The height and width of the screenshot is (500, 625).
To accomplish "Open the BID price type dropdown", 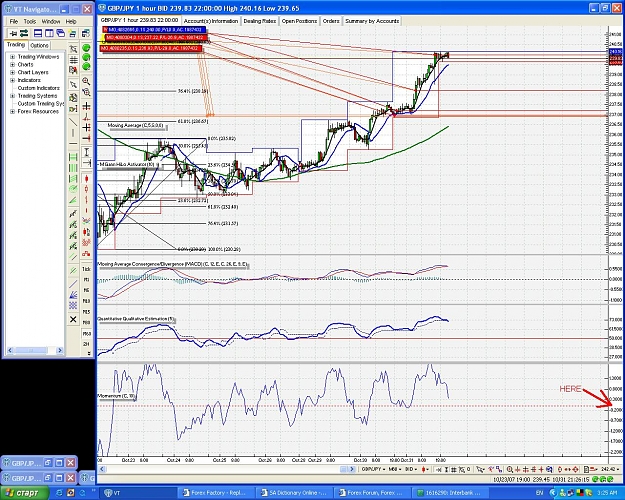I will tap(411, 470).
